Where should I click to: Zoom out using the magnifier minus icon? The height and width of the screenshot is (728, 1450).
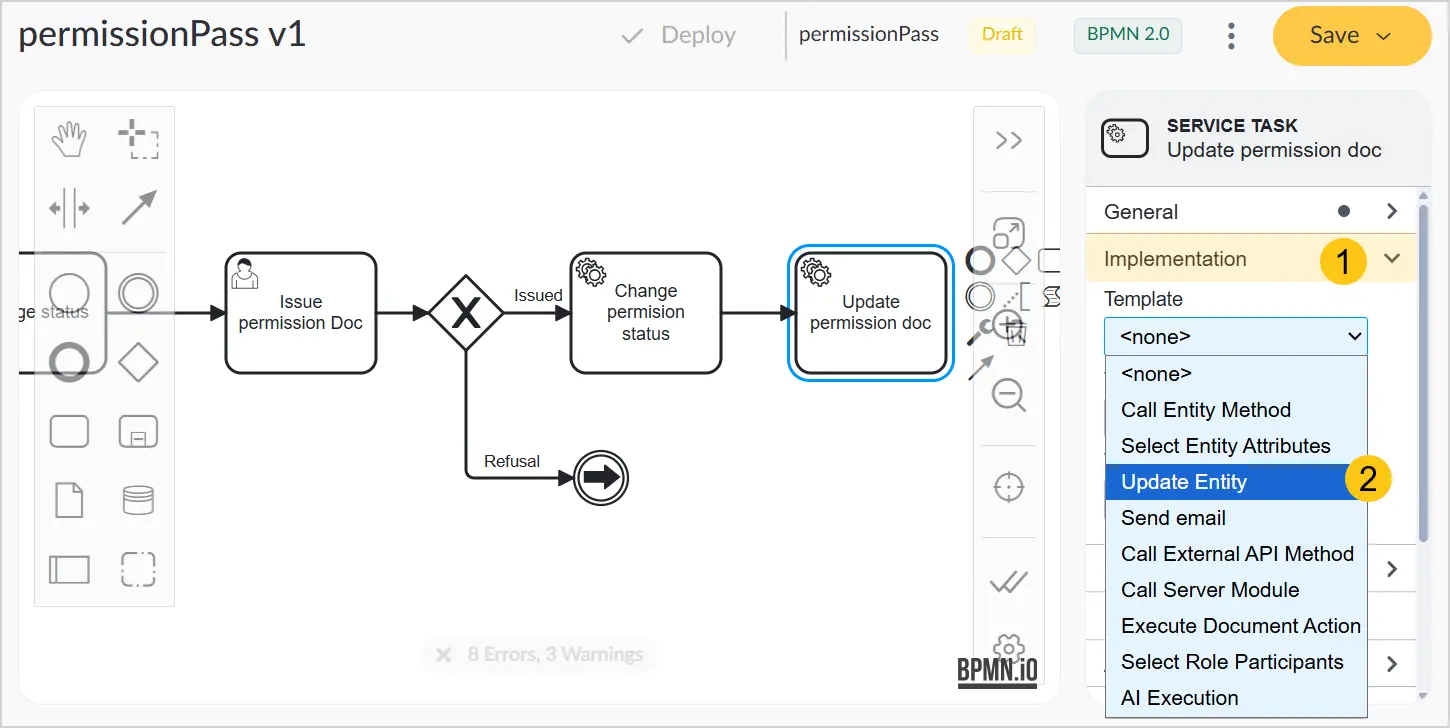pyautogui.click(x=1008, y=395)
